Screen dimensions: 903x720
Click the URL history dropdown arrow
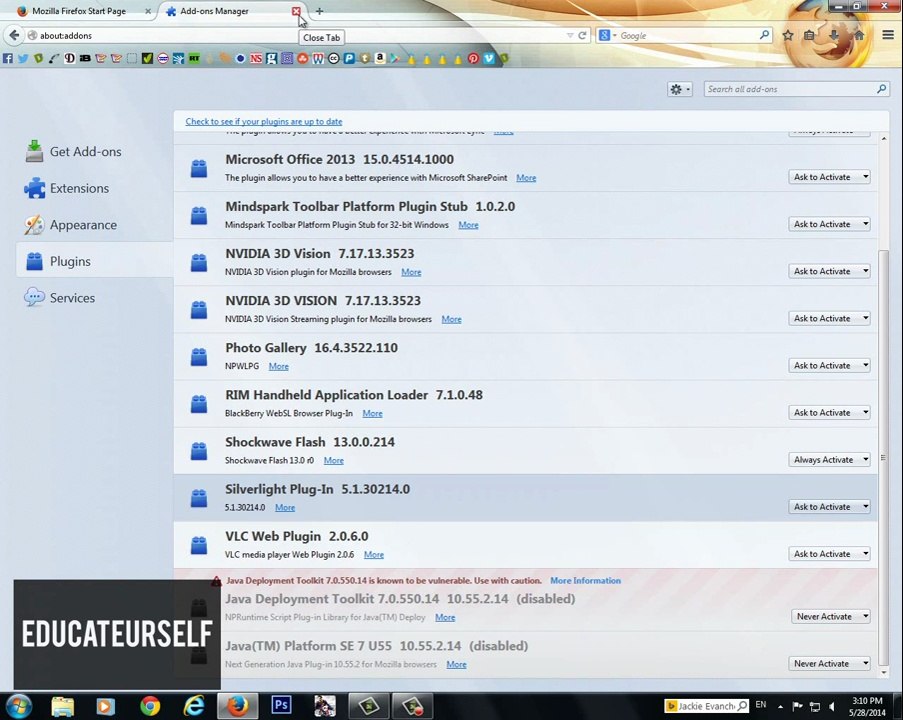[x=570, y=35]
